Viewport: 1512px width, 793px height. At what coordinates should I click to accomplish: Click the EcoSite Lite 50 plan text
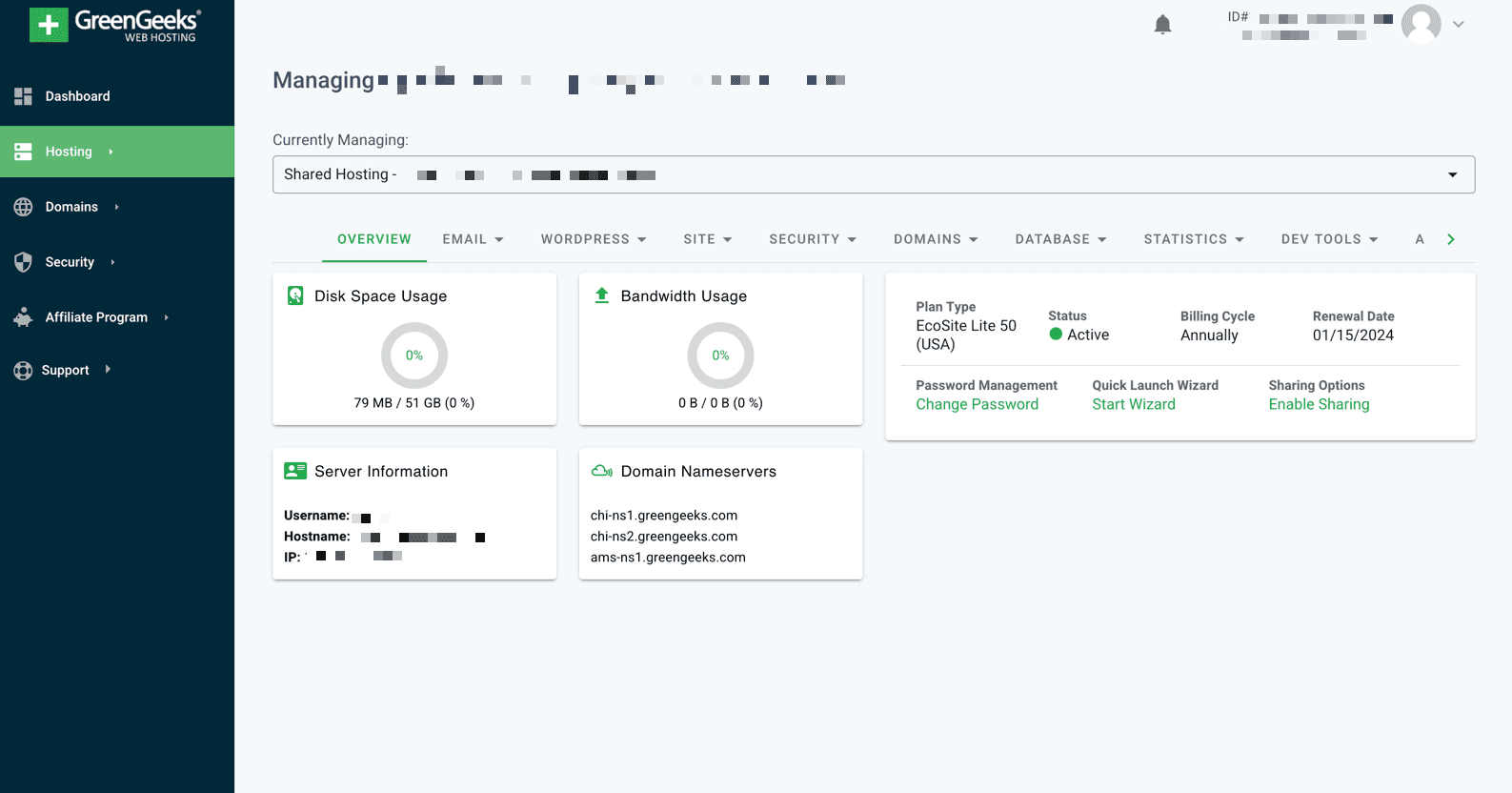tap(966, 335)
